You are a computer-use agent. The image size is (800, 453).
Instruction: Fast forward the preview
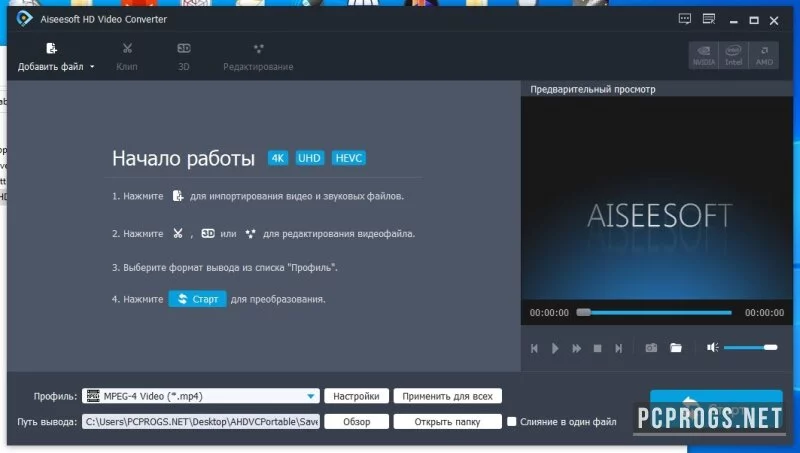pos(577,348)
